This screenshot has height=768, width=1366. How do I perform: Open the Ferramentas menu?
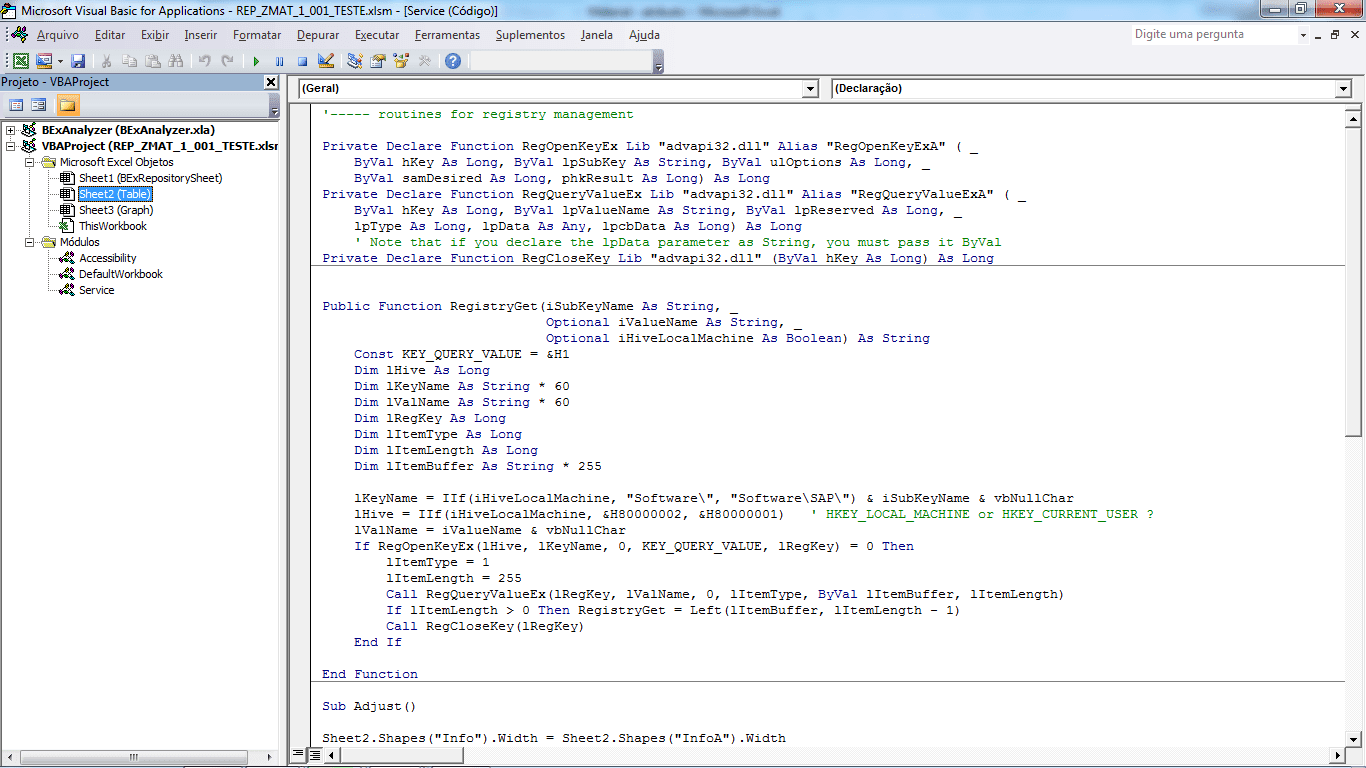(x=447, y=35)
